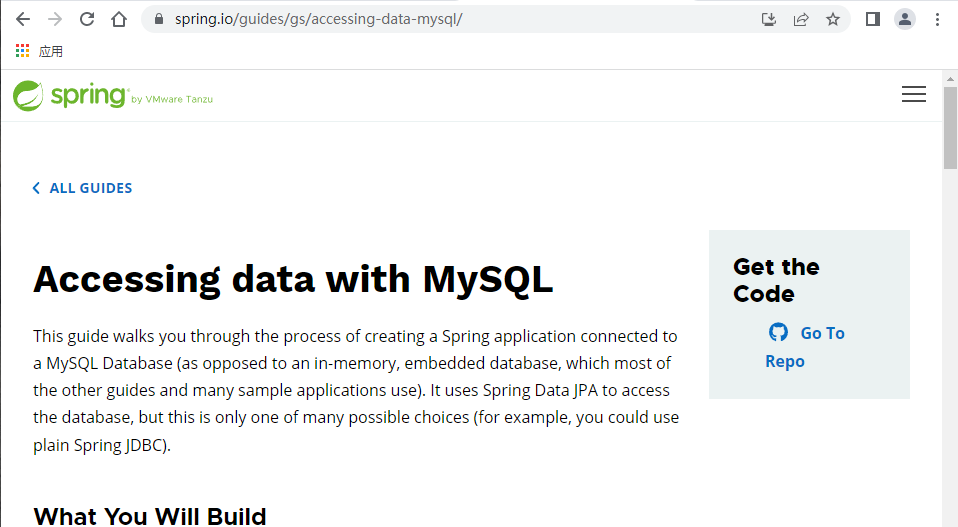Click the lock site info icon
958x527 pixels.
click(158, 19)
